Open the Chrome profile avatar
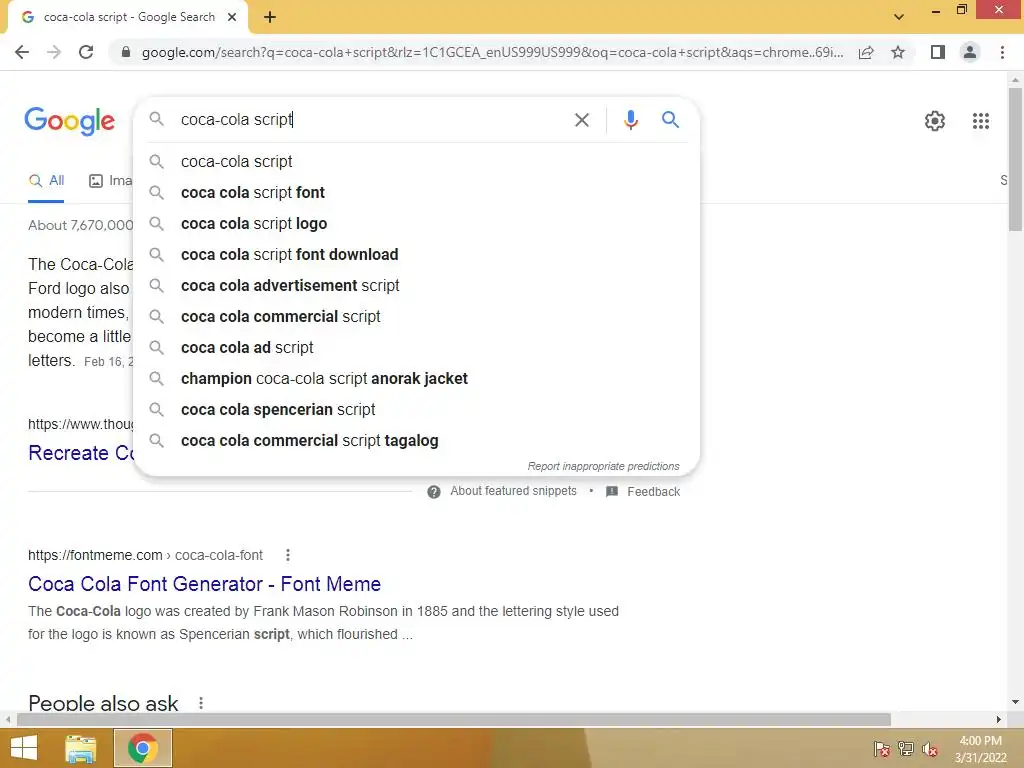This screenshot has width=1024, height=768. pos(970,52)
